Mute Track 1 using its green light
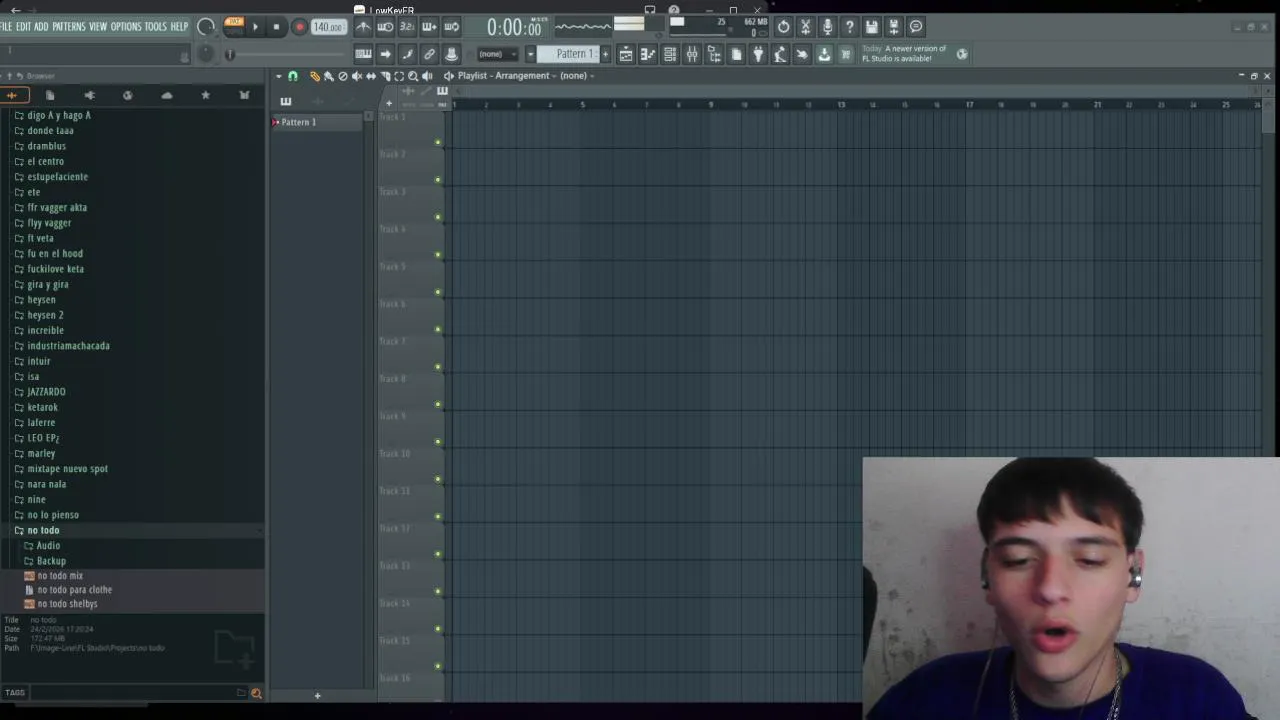This screenshot has width=1280, height=720. (438, 142)
